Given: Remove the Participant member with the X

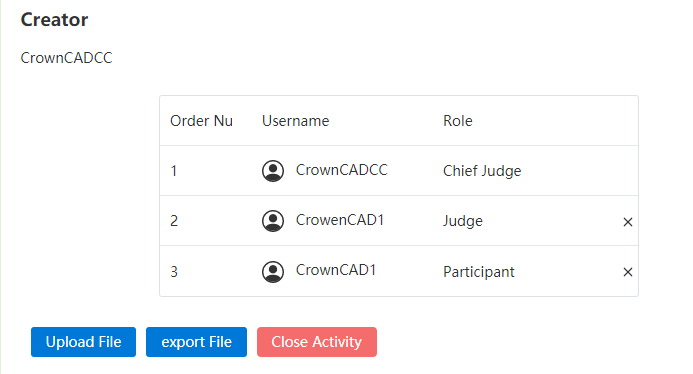Looking at the screenshot, I should pyautogui.click(x=628, y=272).
